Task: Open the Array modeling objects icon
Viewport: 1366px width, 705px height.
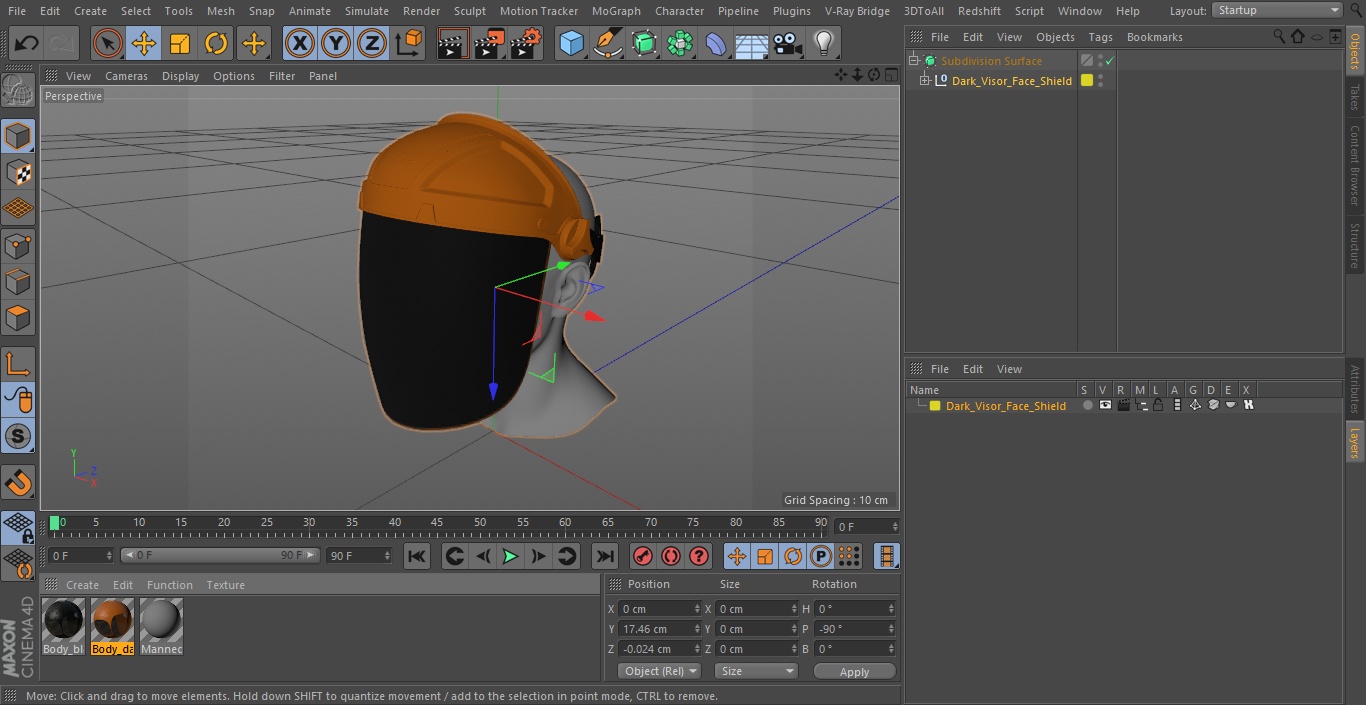Action: pos(680,43)
